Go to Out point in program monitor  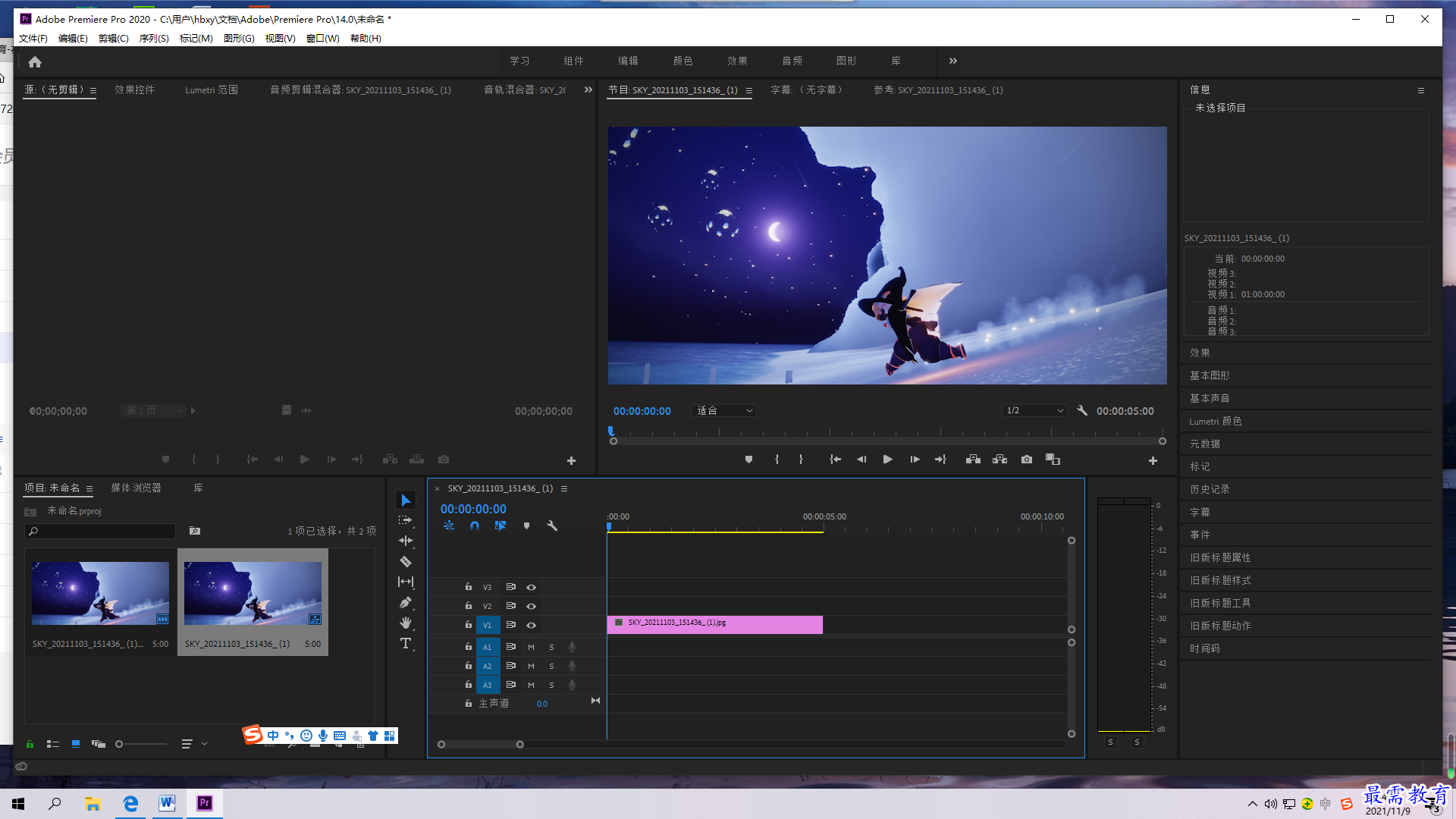point(940,459)
